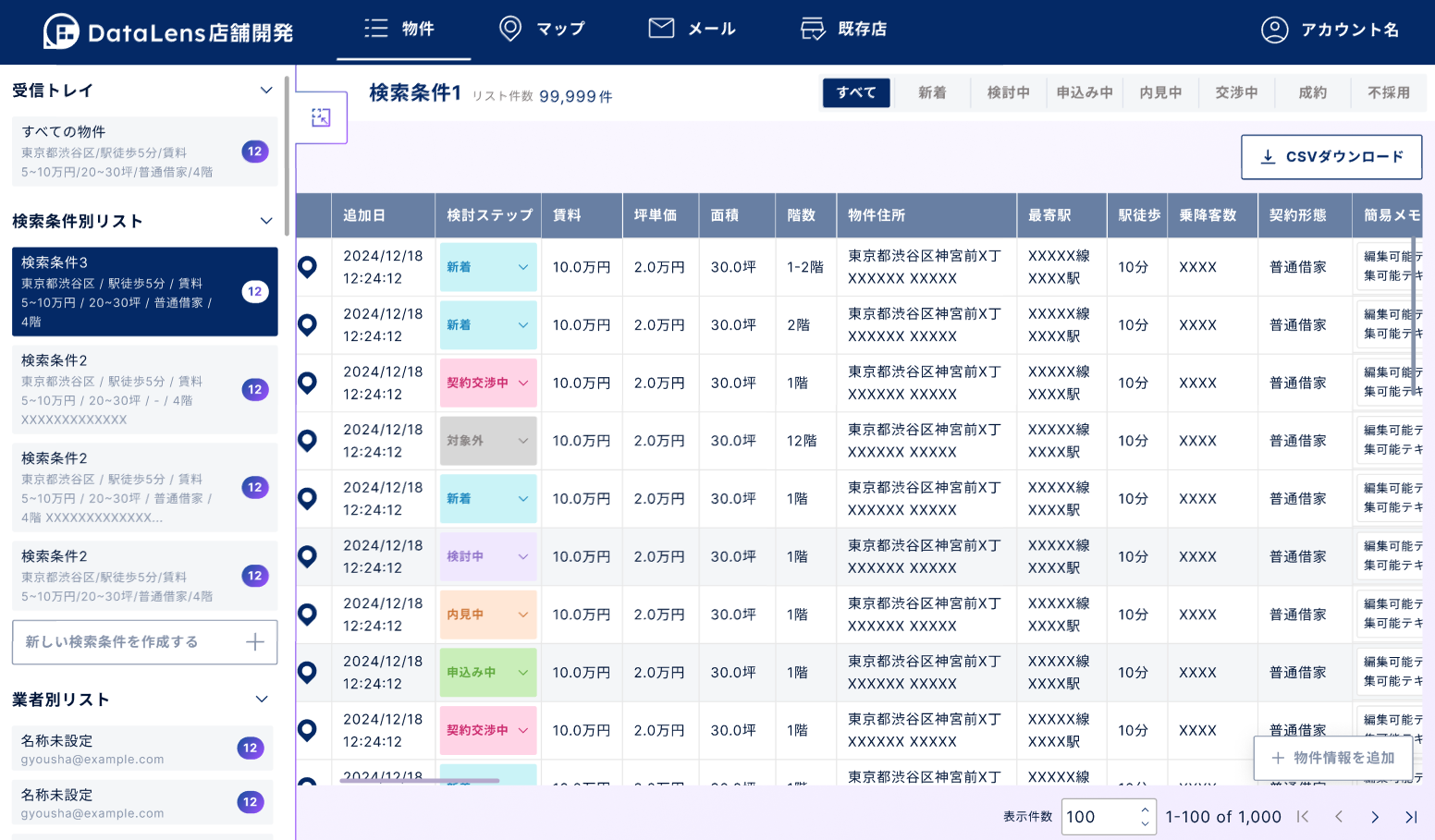Image resolution: width=1435 pixels, height=840 pixels.
Task: Click the envelope icon next to メール
Action: coord(660,28)
